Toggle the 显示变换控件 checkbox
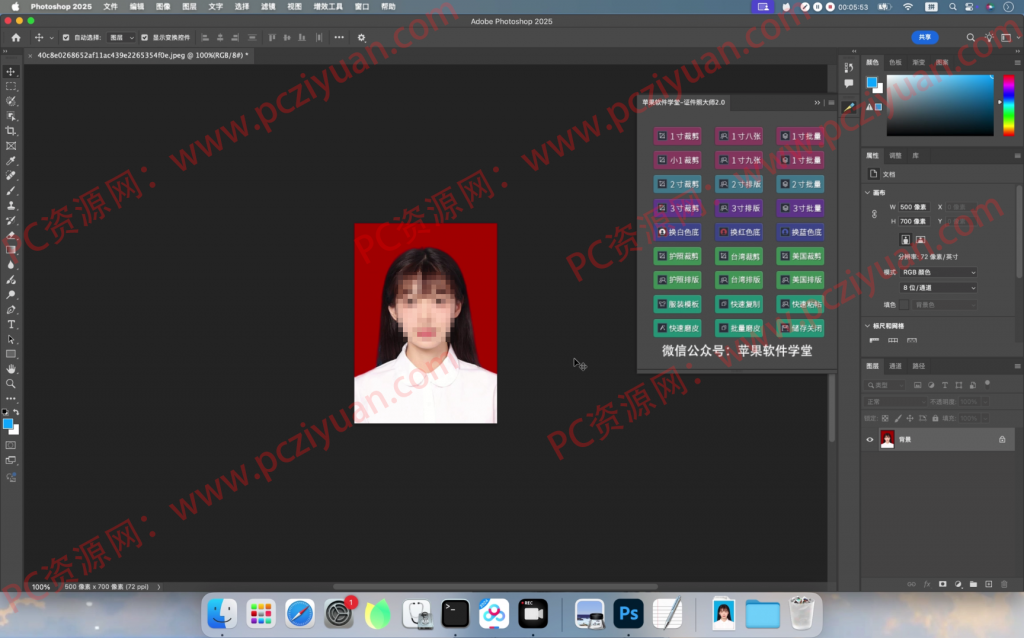Image resolution: width=1024 pixels, height=638 pixels. pyautogui.click(x=144, y=38)
